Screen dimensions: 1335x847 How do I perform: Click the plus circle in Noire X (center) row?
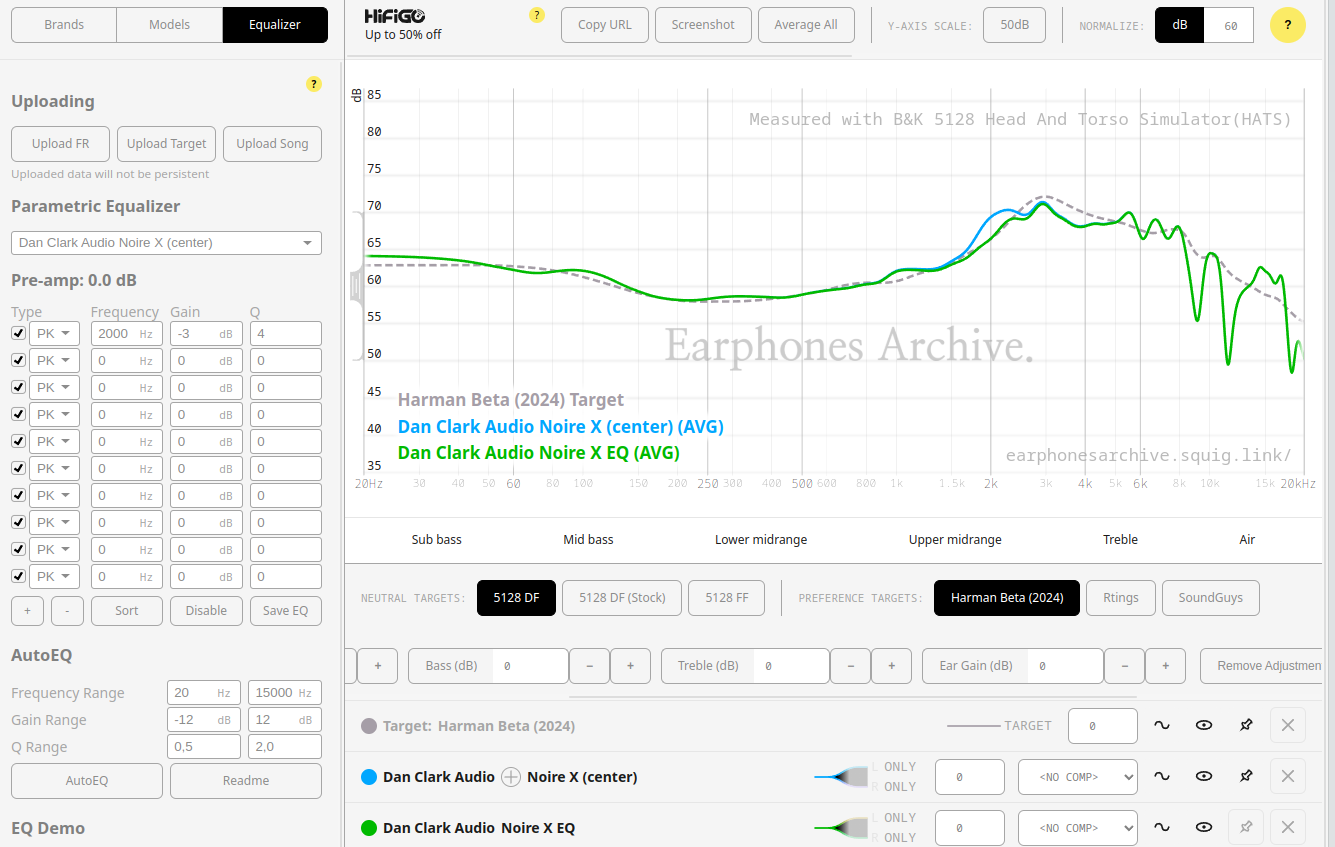511,777
